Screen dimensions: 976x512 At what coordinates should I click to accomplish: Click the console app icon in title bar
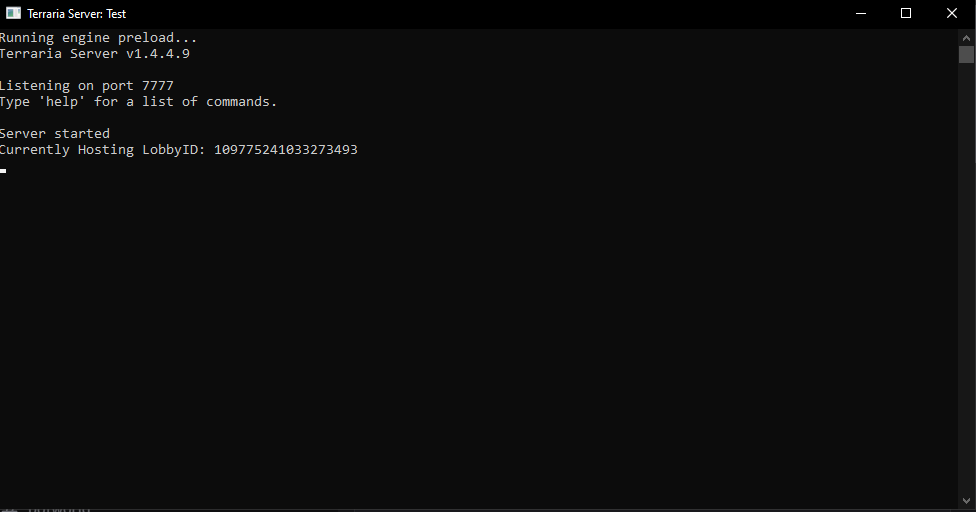tap(14, 14)
